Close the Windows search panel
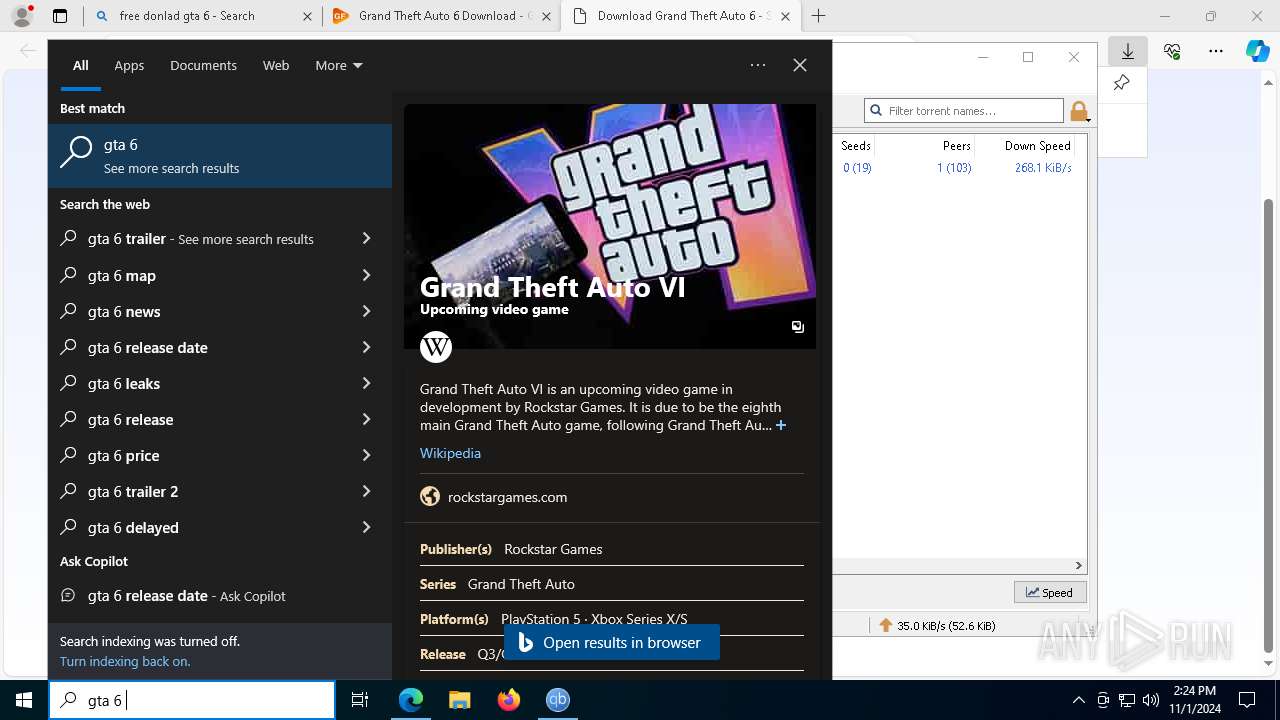The image size is (1280, 720). pyautogui.click(x=800, y=65)
